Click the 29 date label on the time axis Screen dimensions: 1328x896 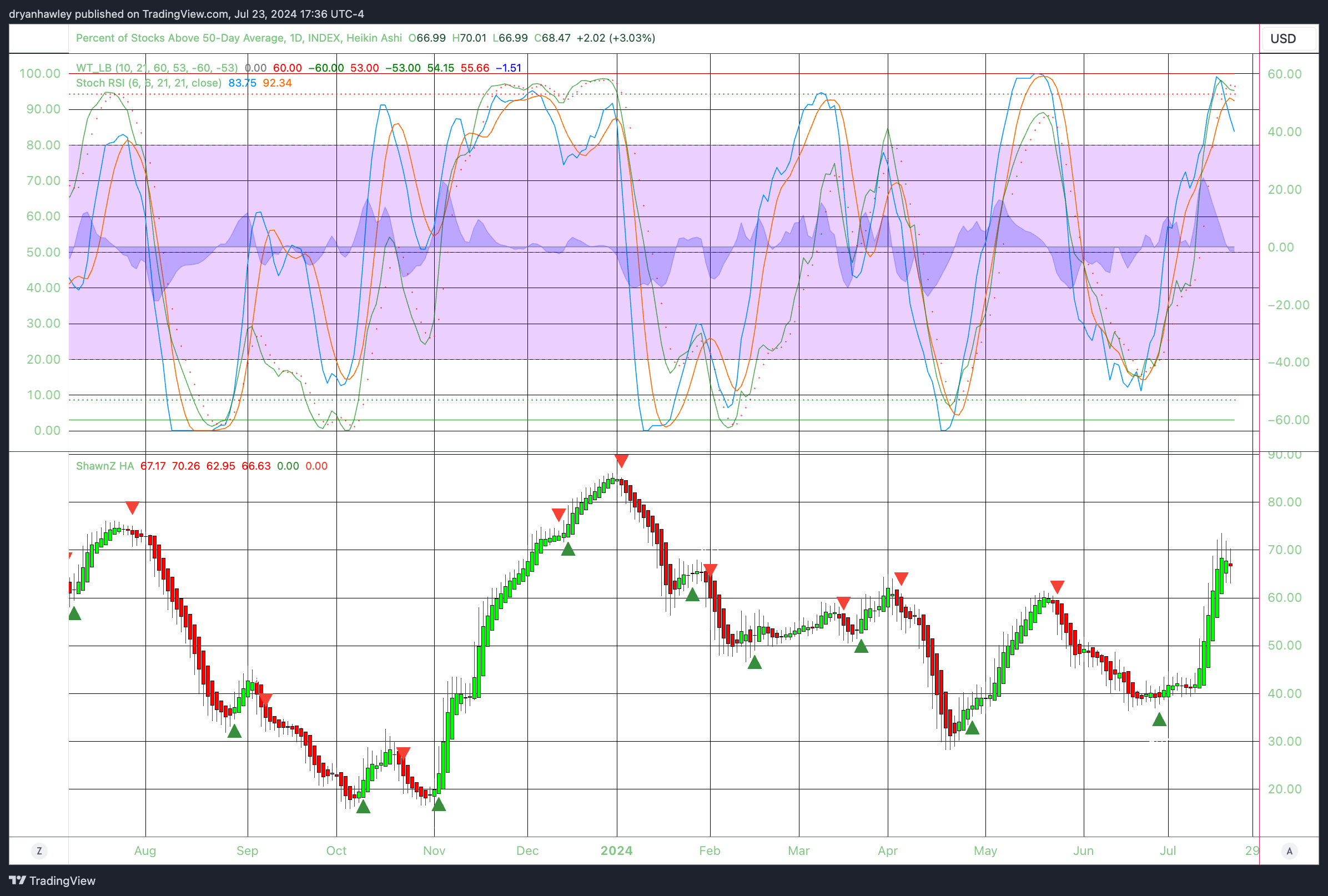pyautogui.click(x=1252, y=851)
